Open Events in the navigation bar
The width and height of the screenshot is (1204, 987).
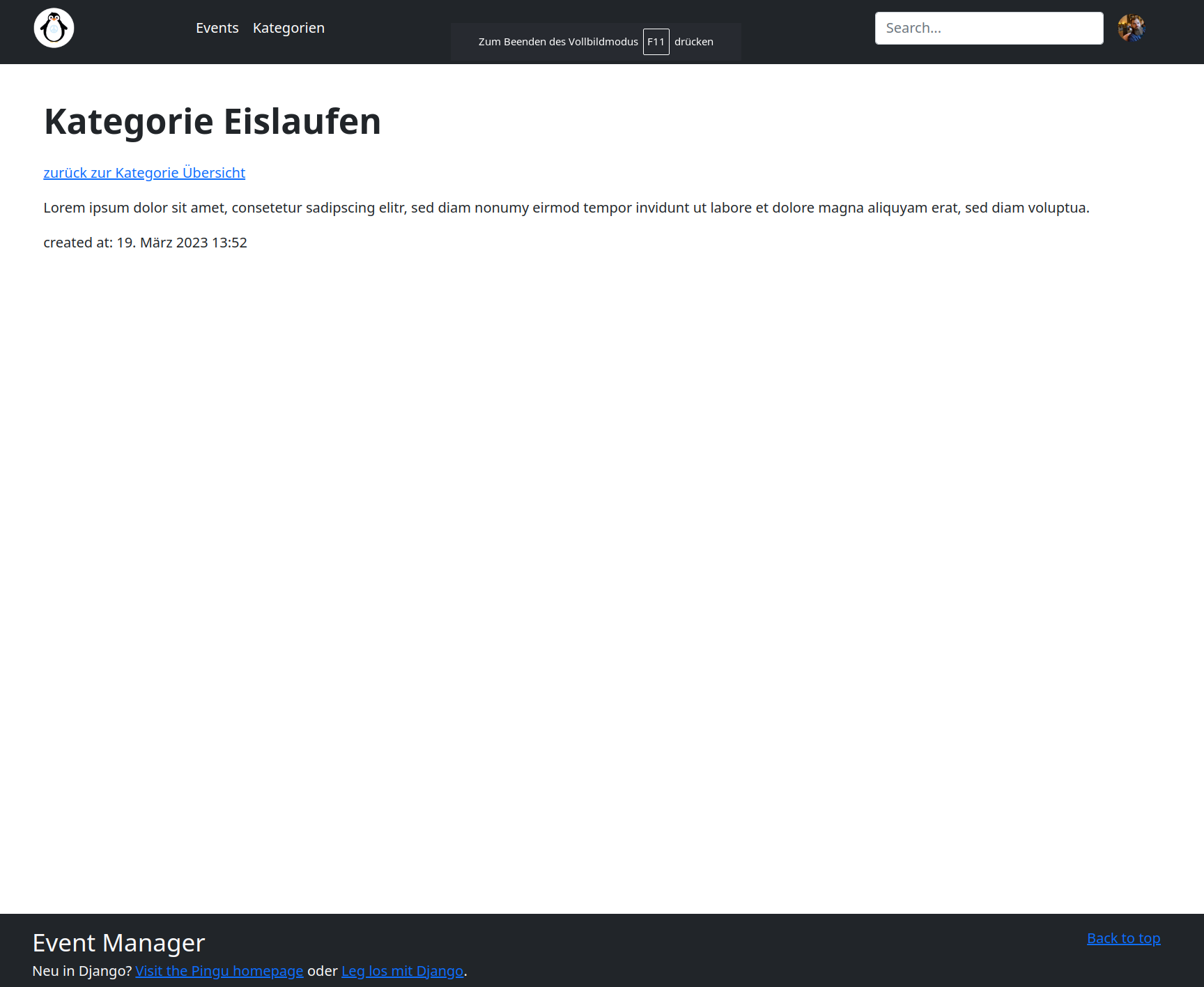click(217, 28)
